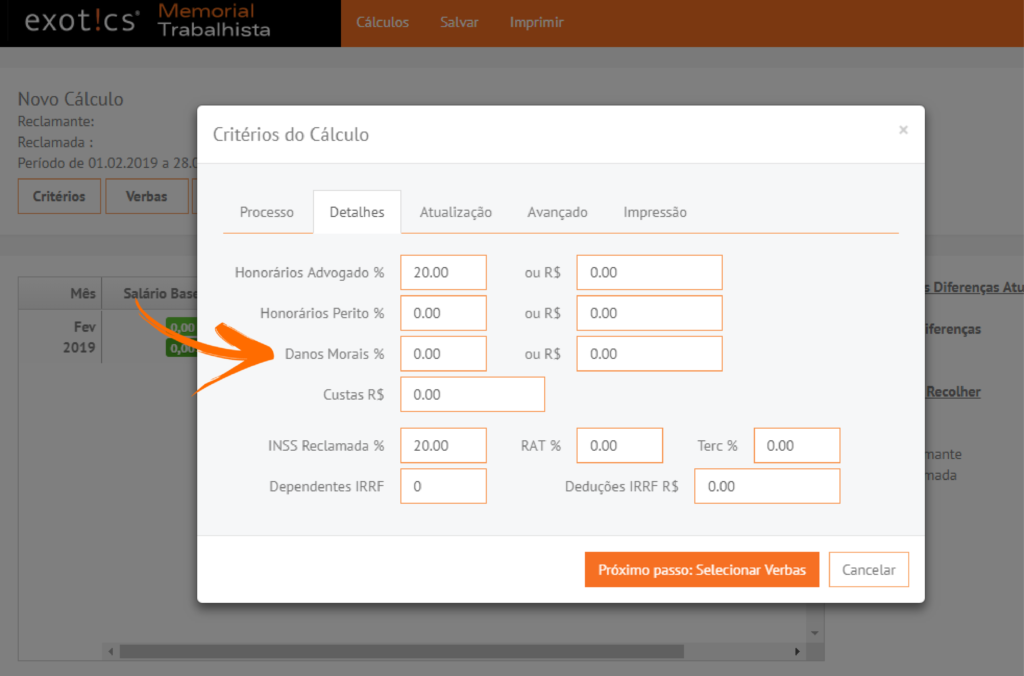Click Imprimir in the top bar
1024x676 pixels.
[536, 22]
